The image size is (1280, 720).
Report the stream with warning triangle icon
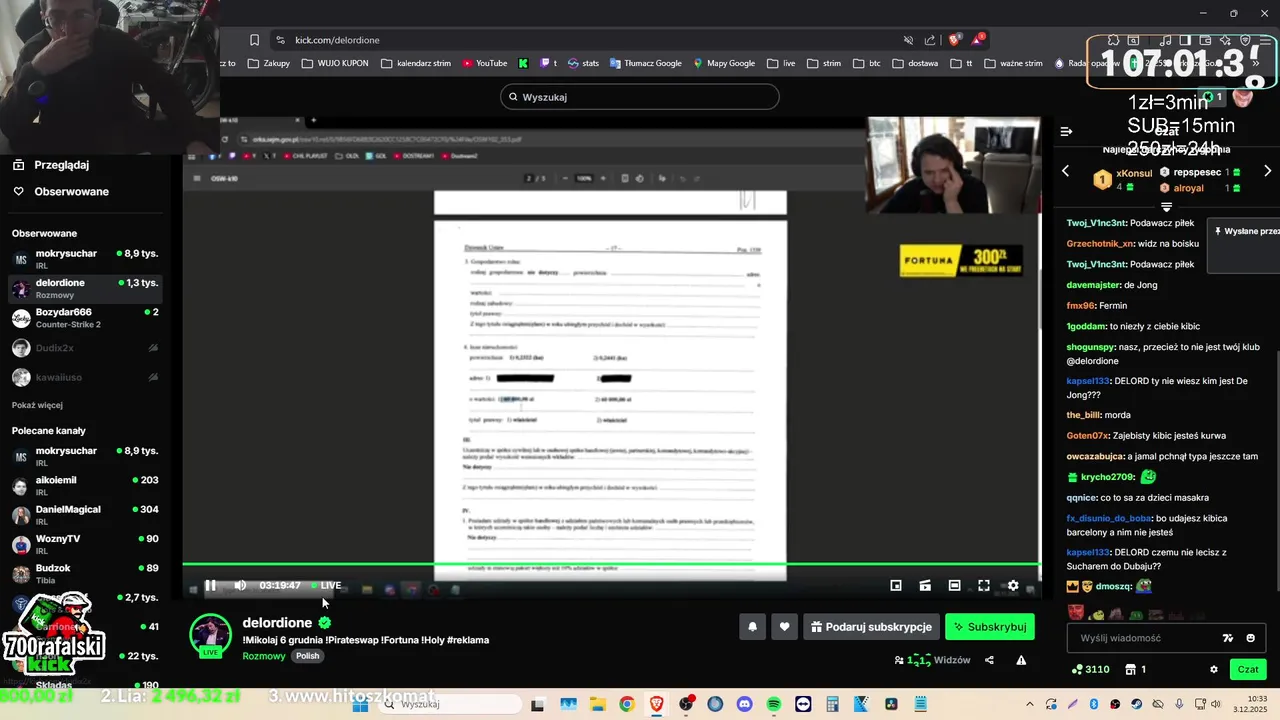point(1021,660)
